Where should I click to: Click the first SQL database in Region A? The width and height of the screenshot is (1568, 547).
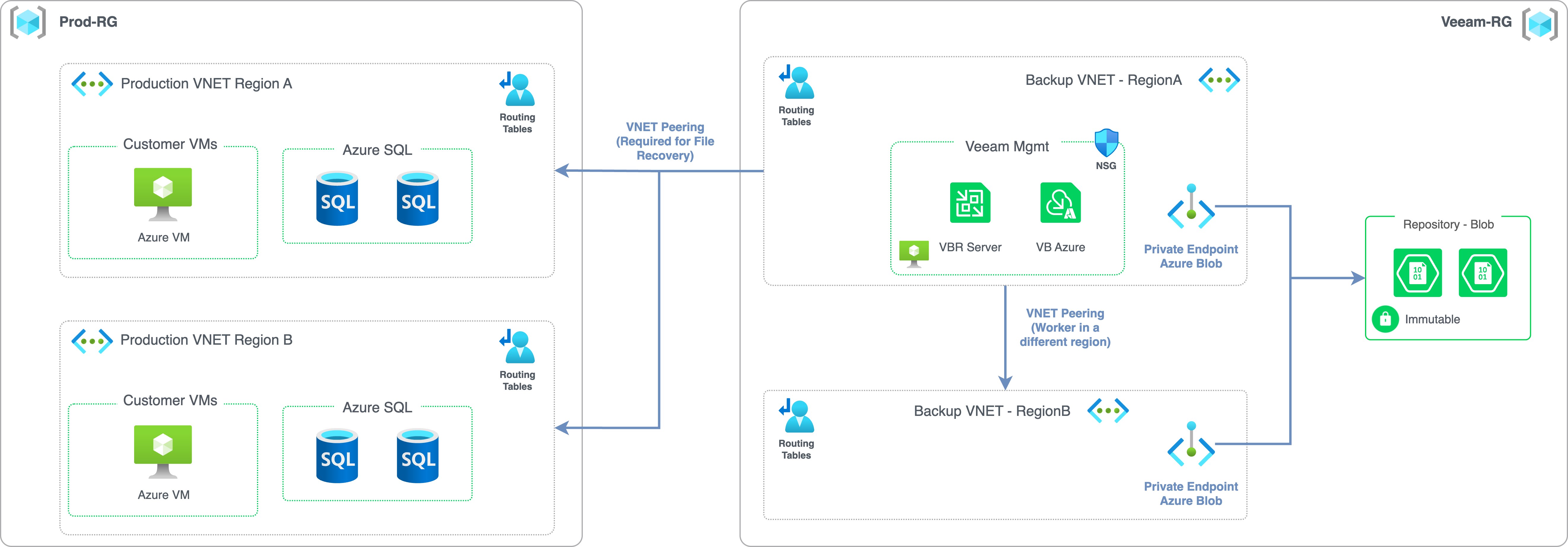pyautogui.click(x=337, y=198)
